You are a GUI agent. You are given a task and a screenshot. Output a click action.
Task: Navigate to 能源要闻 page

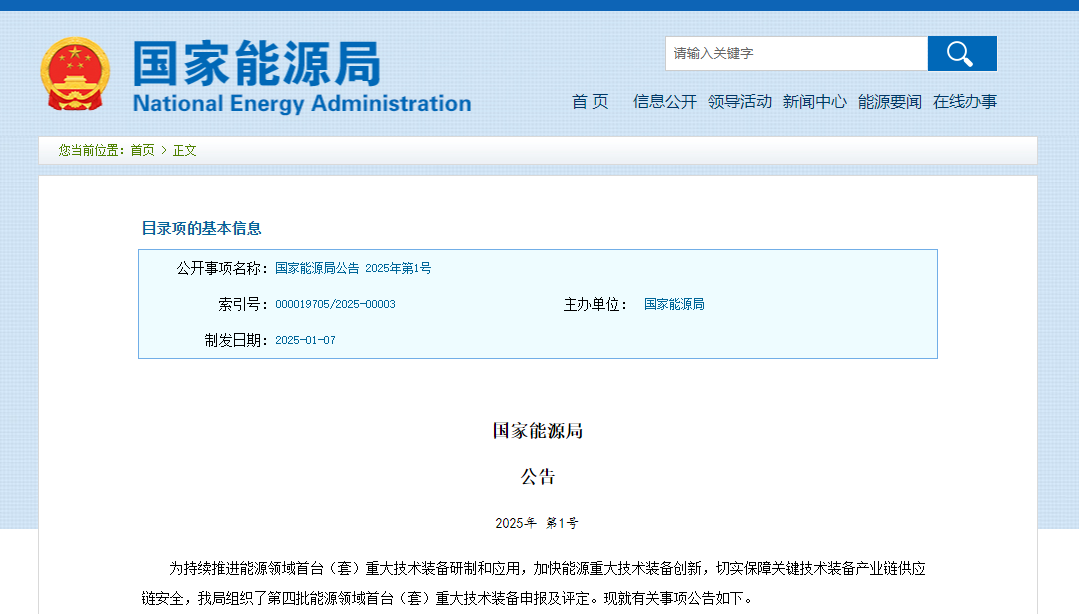tap(890, 102)
